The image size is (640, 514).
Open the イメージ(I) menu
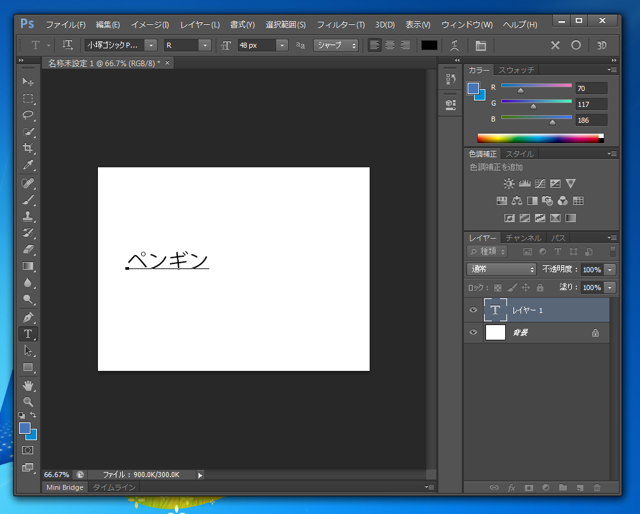(x=150, y=25)
